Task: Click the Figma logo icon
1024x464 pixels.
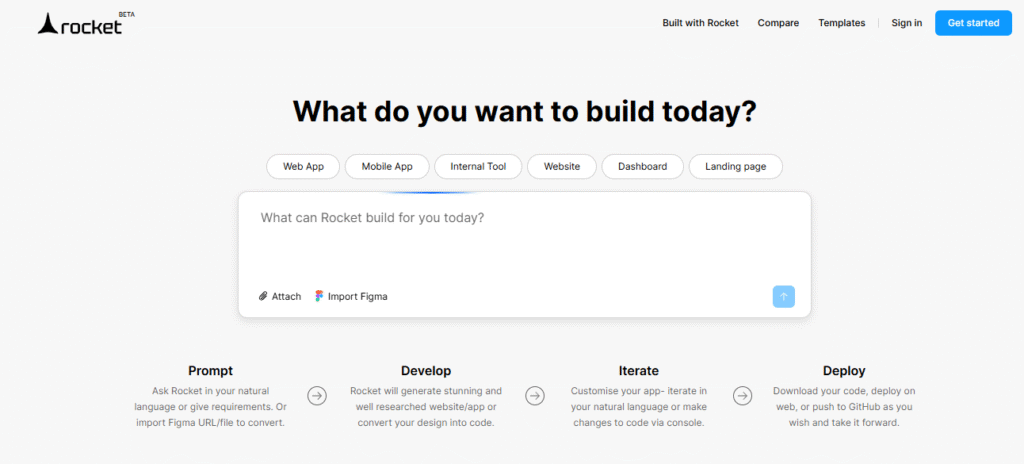Action: 319,296
